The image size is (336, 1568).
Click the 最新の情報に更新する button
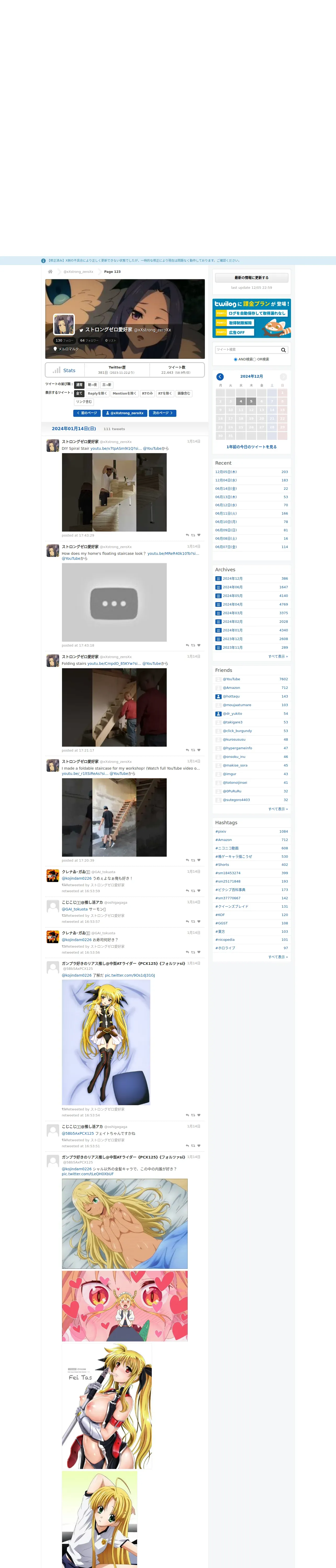pyautogui.click(x=252, y=278)
